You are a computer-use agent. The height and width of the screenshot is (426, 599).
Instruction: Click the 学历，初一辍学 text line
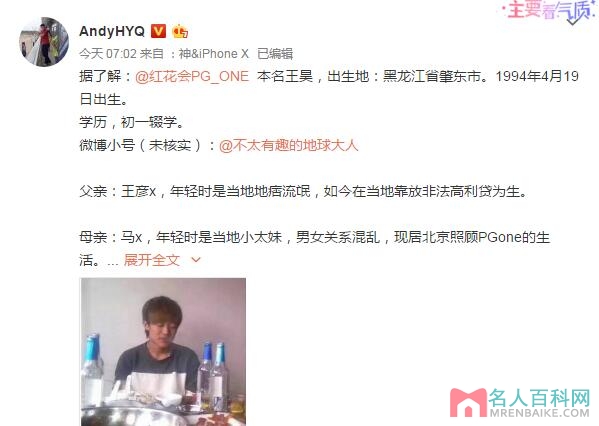132,122
